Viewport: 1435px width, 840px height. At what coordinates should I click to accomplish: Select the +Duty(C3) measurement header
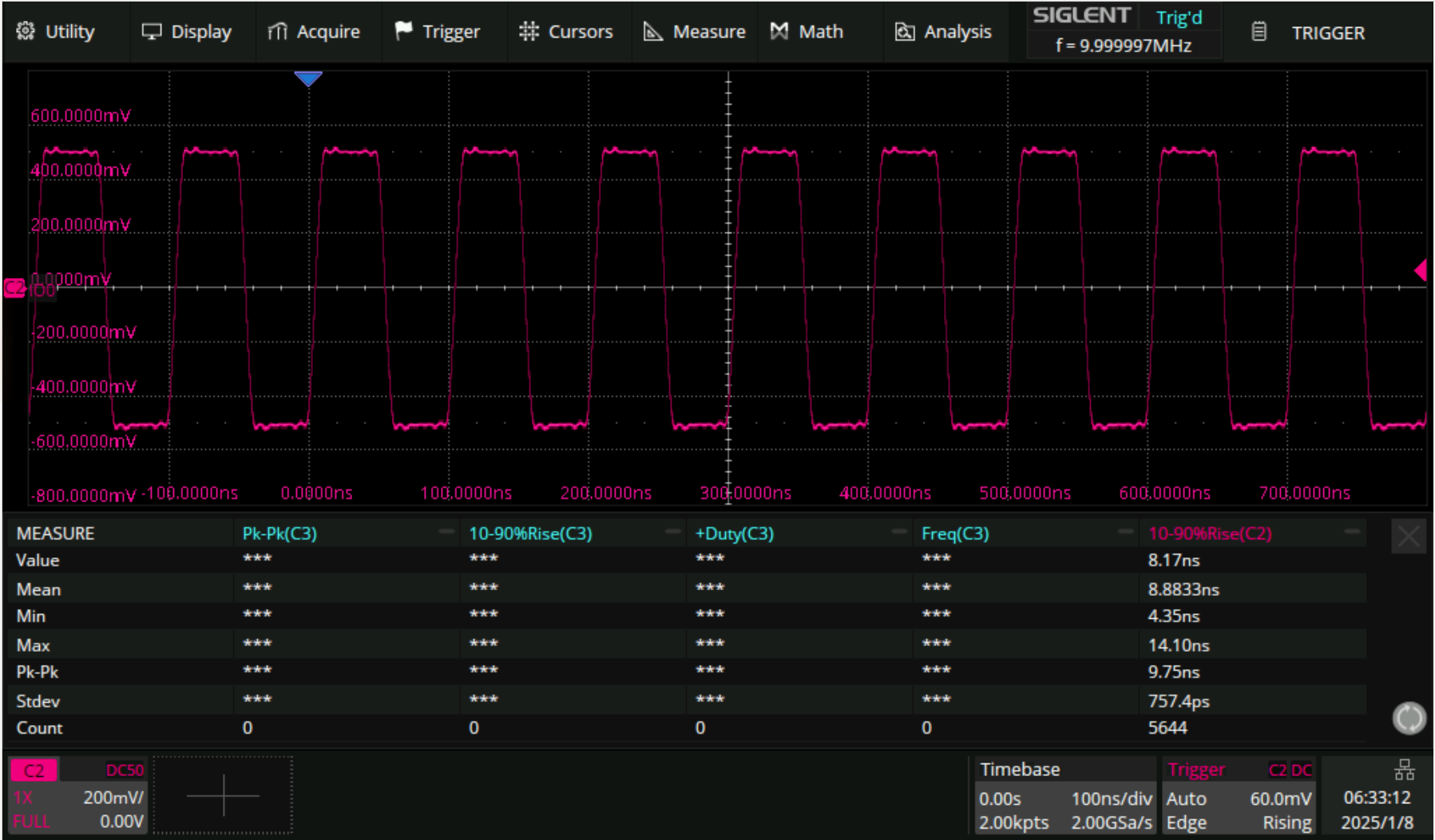(x=734, y=533)
